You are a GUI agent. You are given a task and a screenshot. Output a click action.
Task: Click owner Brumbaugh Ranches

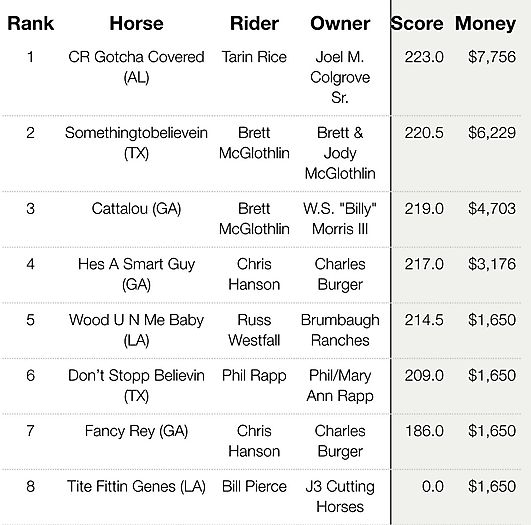[x=340, y=330]
